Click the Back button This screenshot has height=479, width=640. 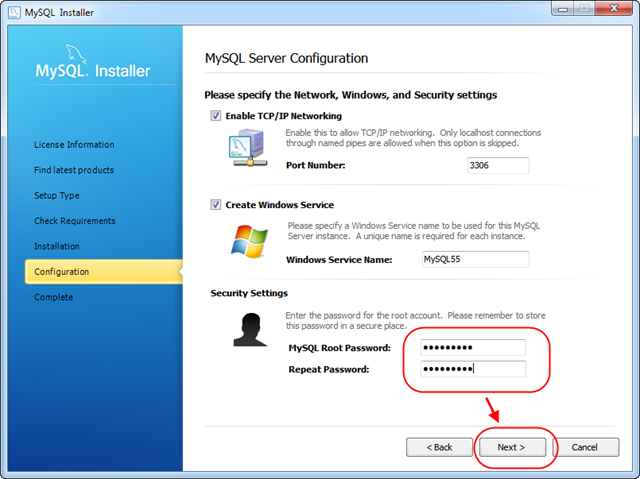point(439,447)
